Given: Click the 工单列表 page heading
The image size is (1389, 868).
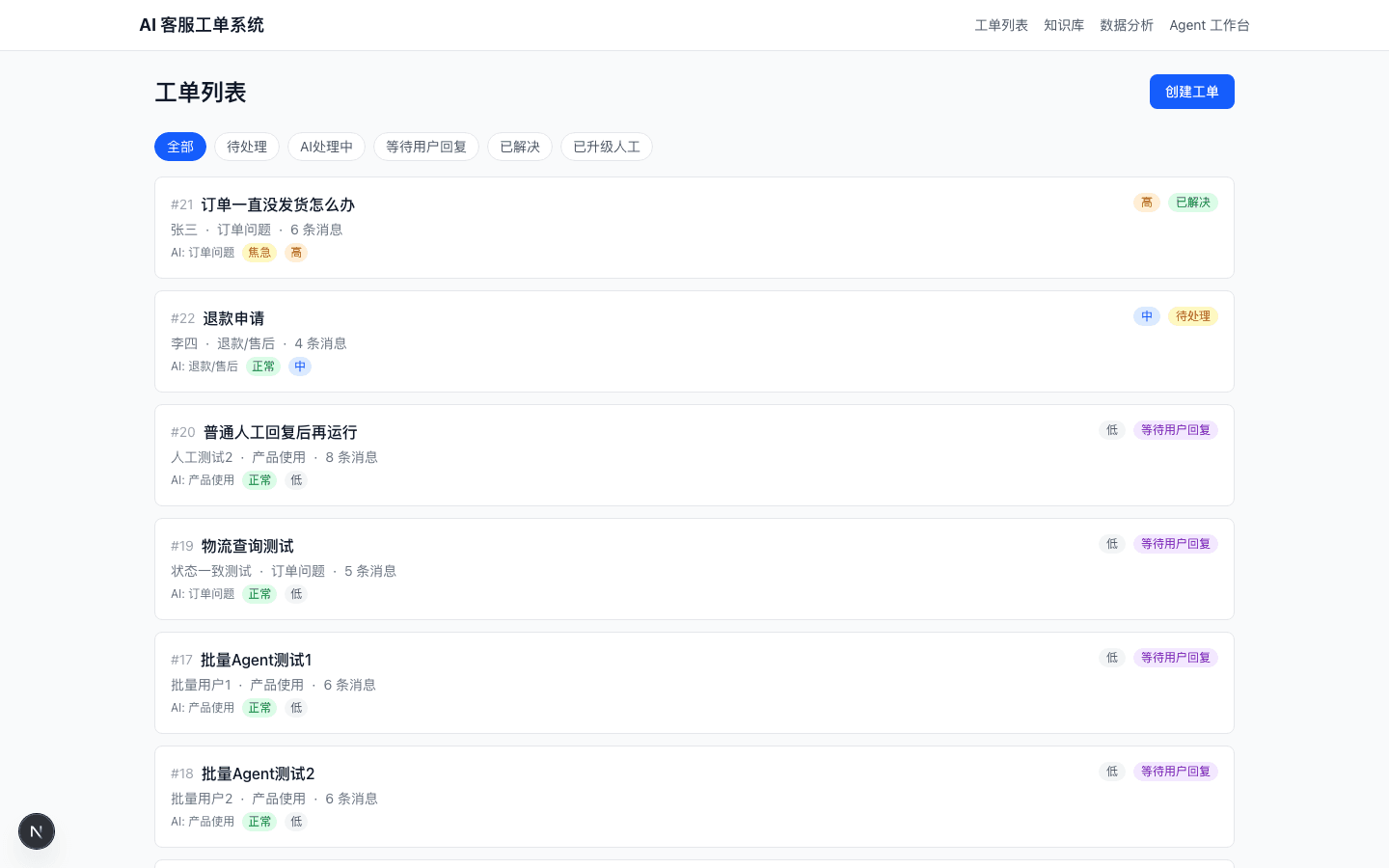Looking at the screenshot, I should tap(201, 93).
